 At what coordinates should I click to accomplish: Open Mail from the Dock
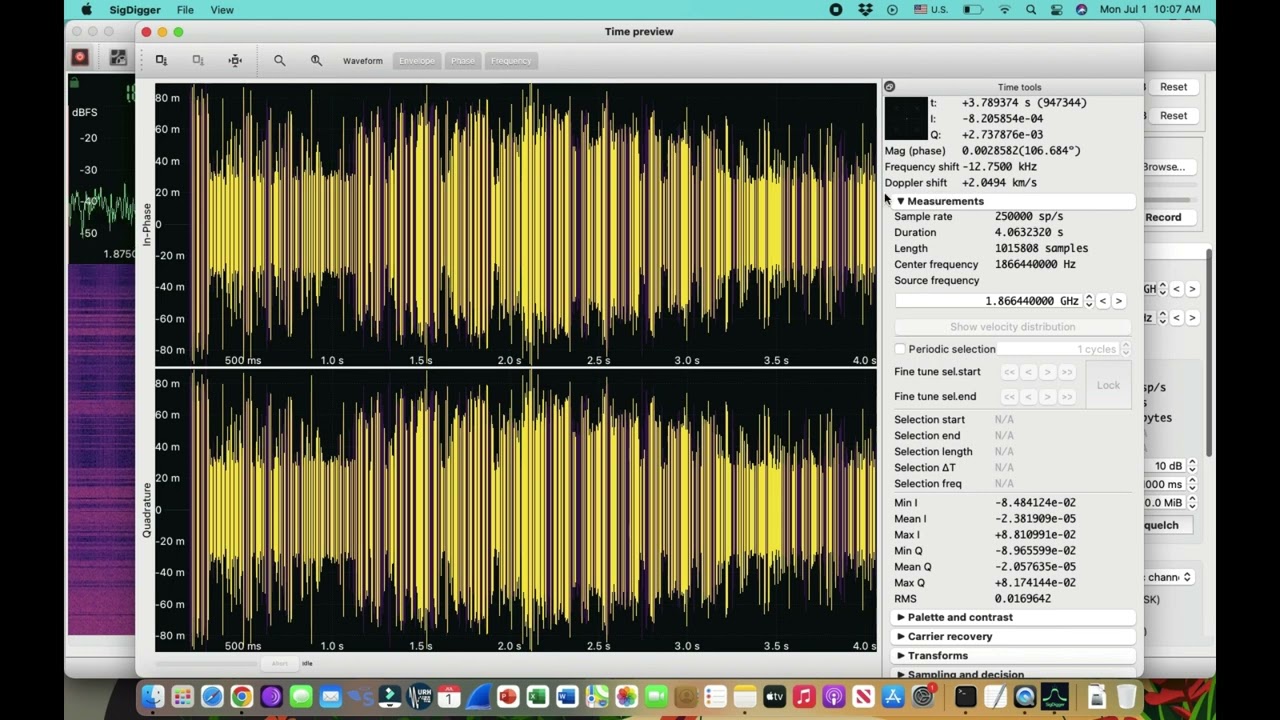pyautogui.click(x=330, y=696)
